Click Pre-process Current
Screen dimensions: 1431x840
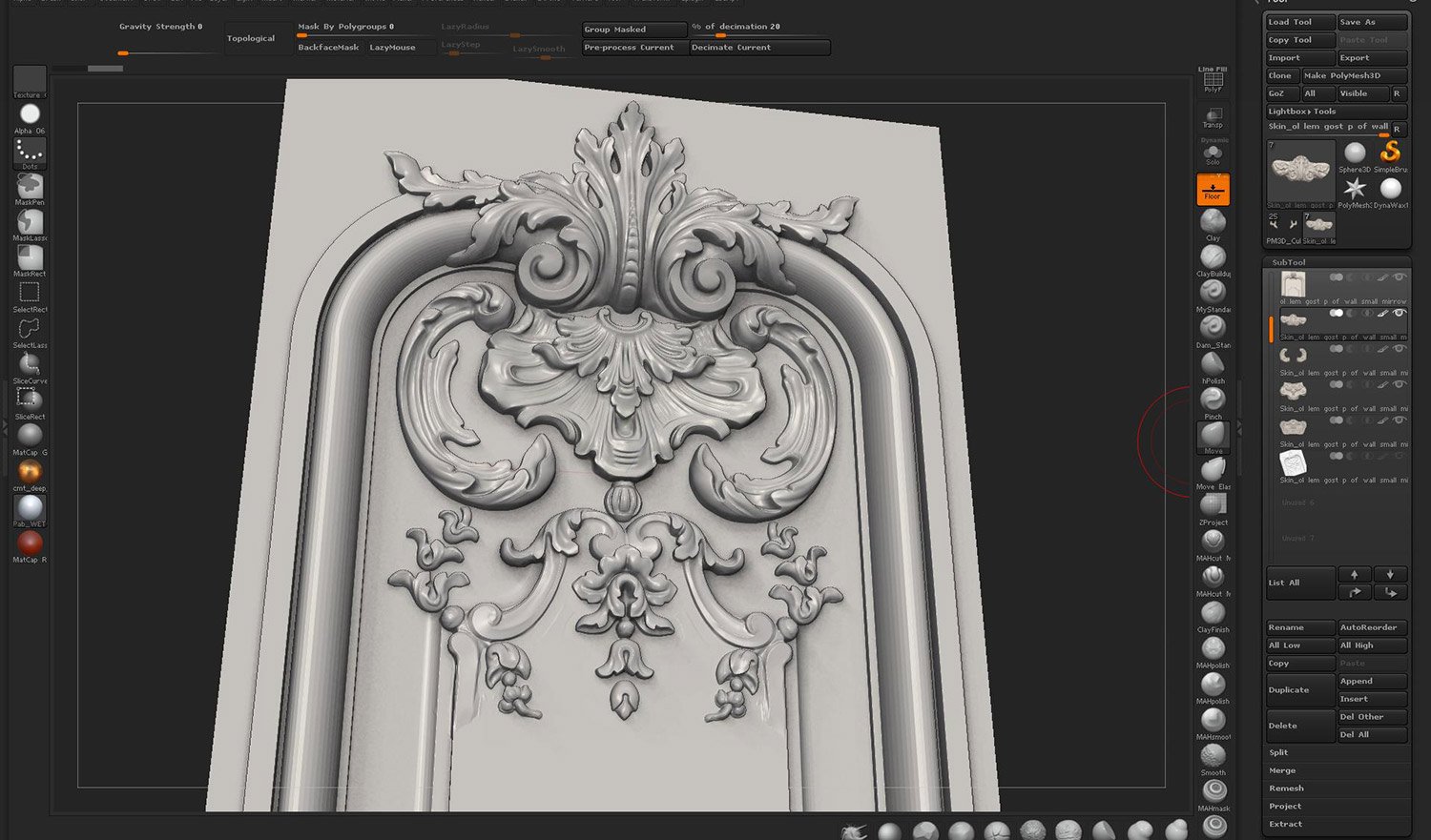[635, 47]
